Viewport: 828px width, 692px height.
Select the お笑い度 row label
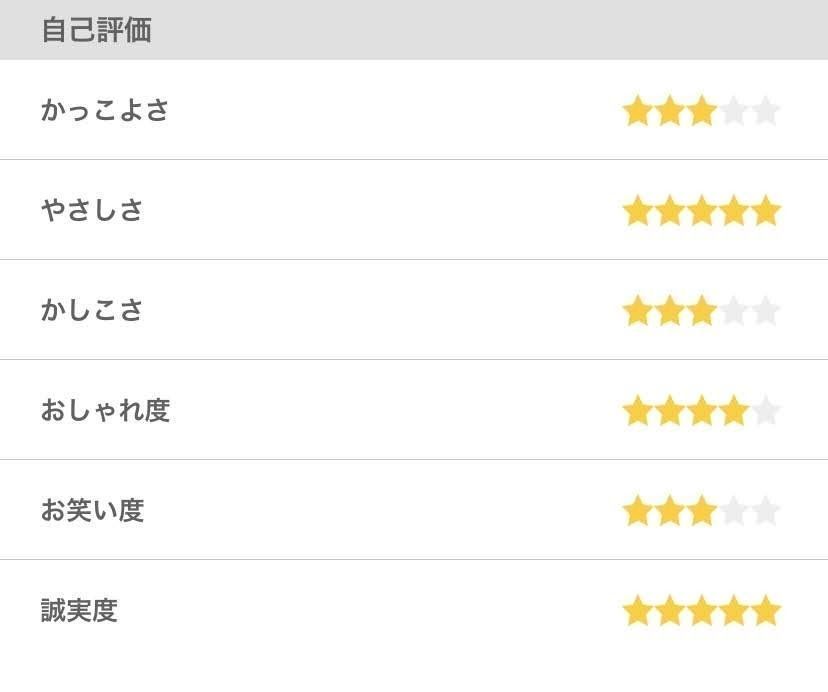tap(92, 511)
